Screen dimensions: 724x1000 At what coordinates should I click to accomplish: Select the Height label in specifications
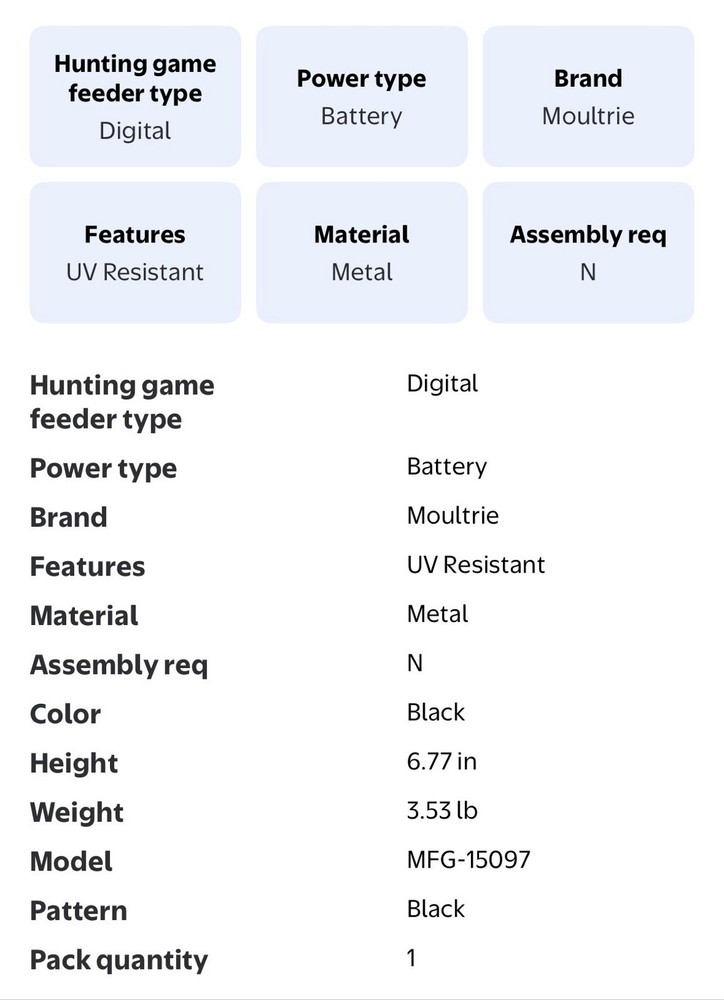click(74, 763)
